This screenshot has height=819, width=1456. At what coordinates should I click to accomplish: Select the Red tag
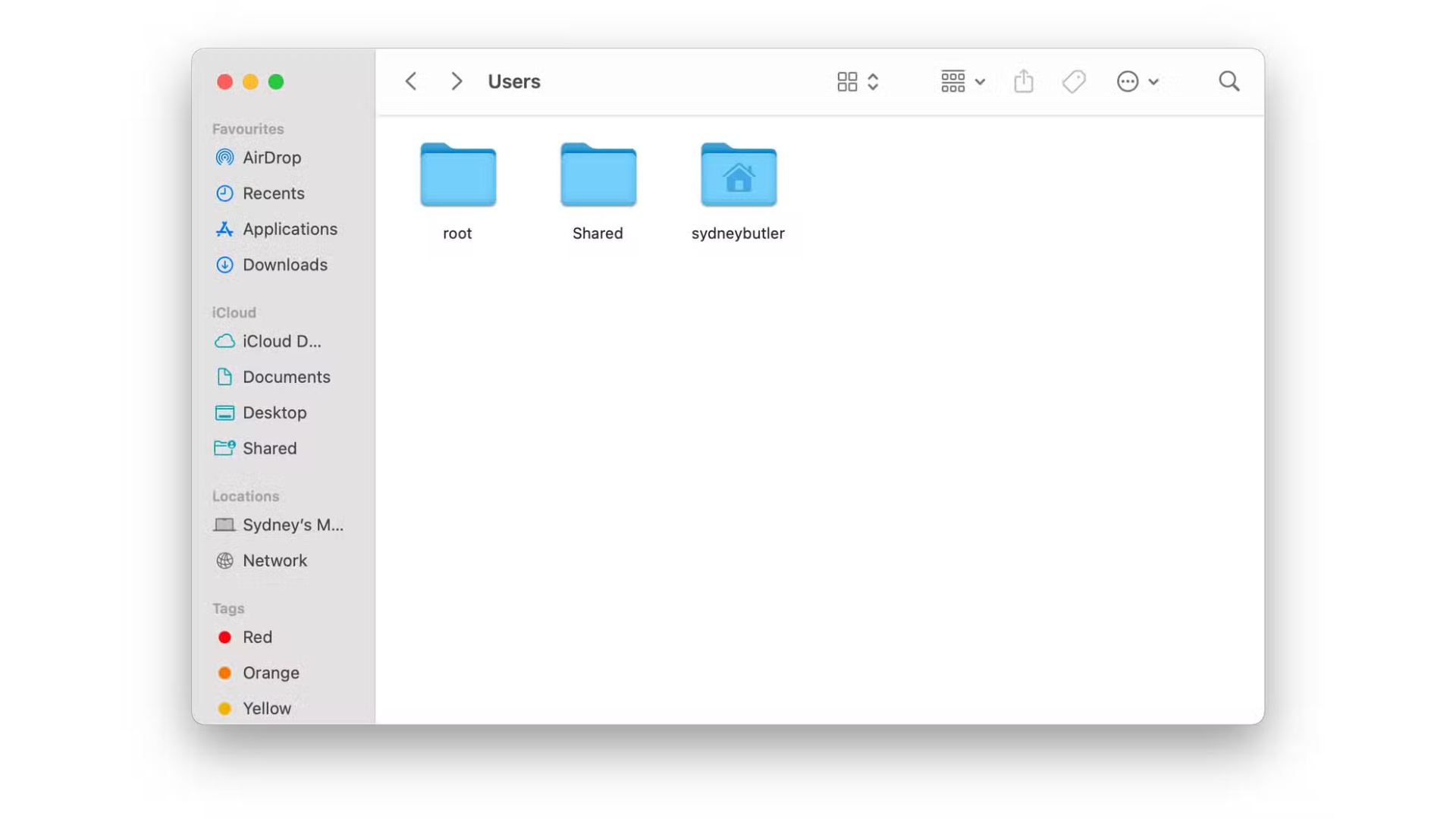click(x=256, y=637)
